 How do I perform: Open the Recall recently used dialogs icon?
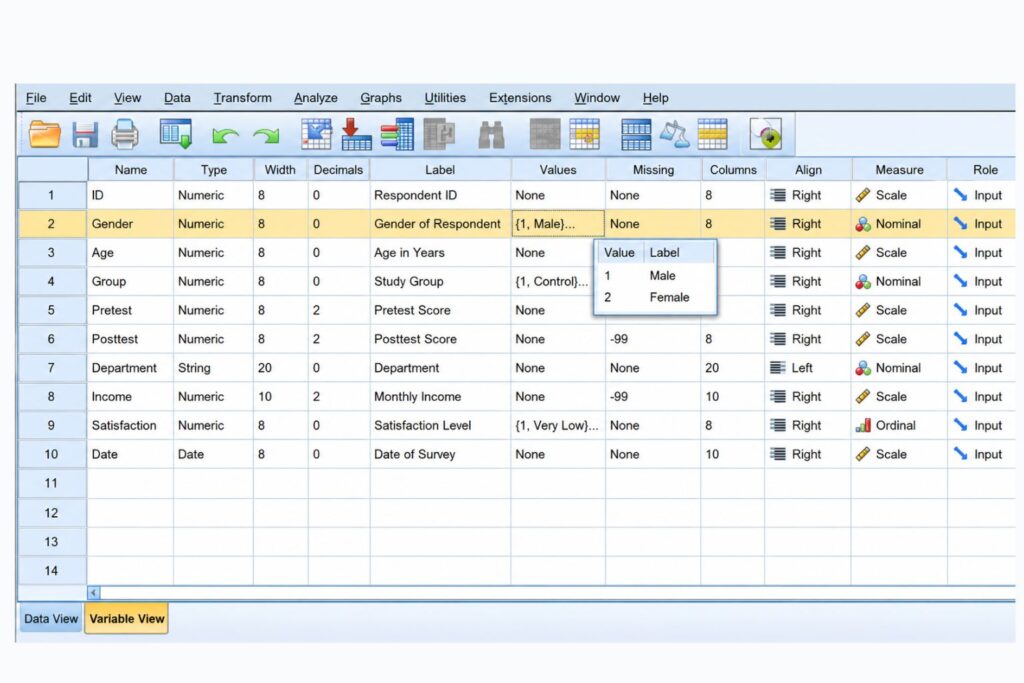pyautogui.click(x=176, y=134)
